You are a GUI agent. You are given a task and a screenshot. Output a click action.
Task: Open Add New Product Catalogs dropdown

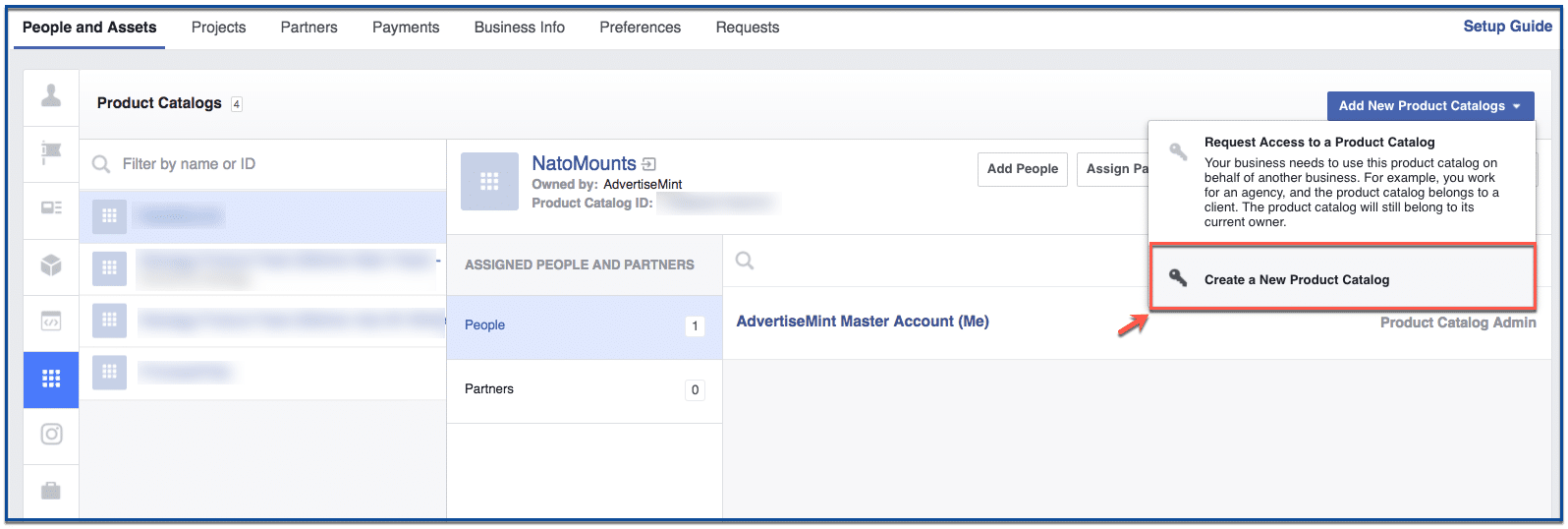coord(1429,105)
